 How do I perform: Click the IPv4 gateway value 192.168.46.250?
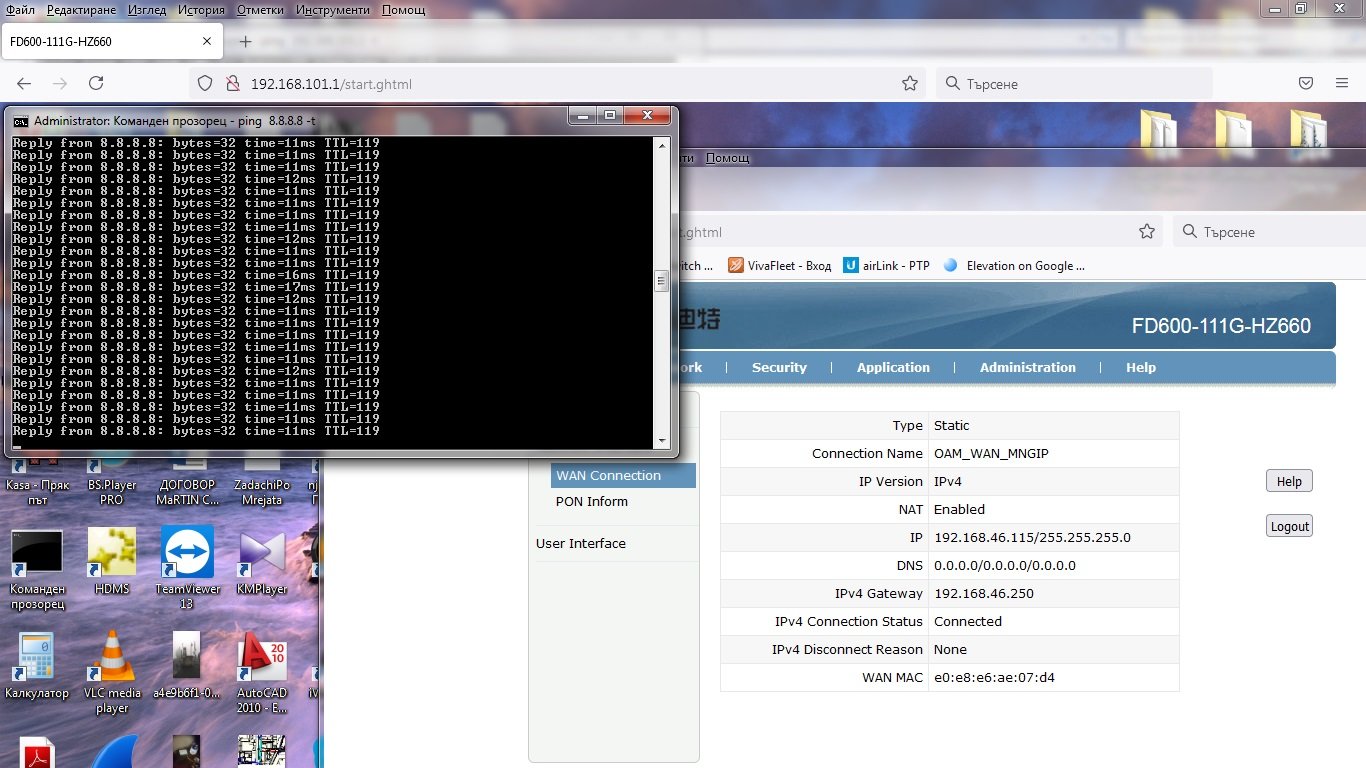pyautogui.click(x=984, y=593)
